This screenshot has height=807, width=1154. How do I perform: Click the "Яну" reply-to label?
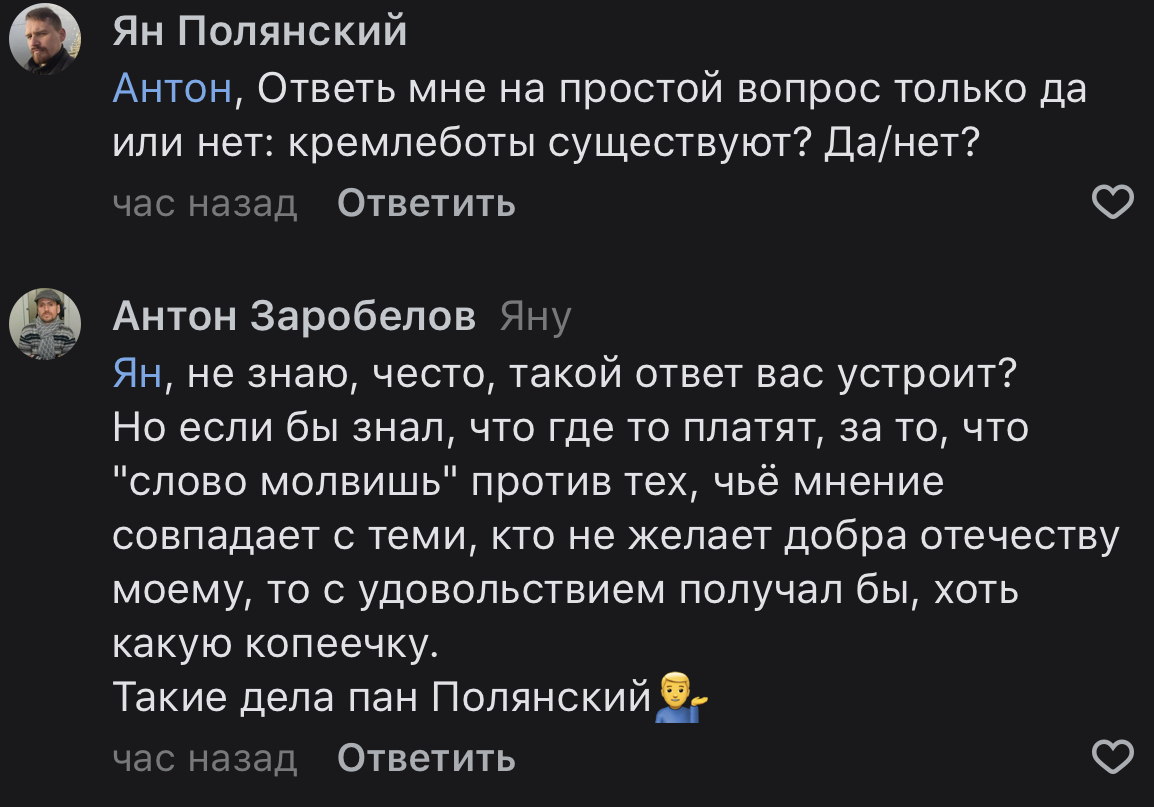pyautogui.click(x=535, y=318)
